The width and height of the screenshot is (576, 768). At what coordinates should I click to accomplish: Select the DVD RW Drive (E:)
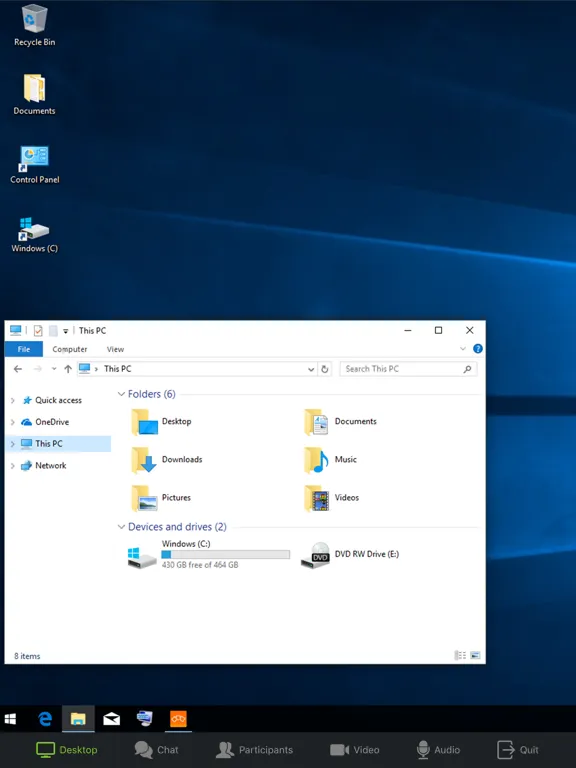350,554
